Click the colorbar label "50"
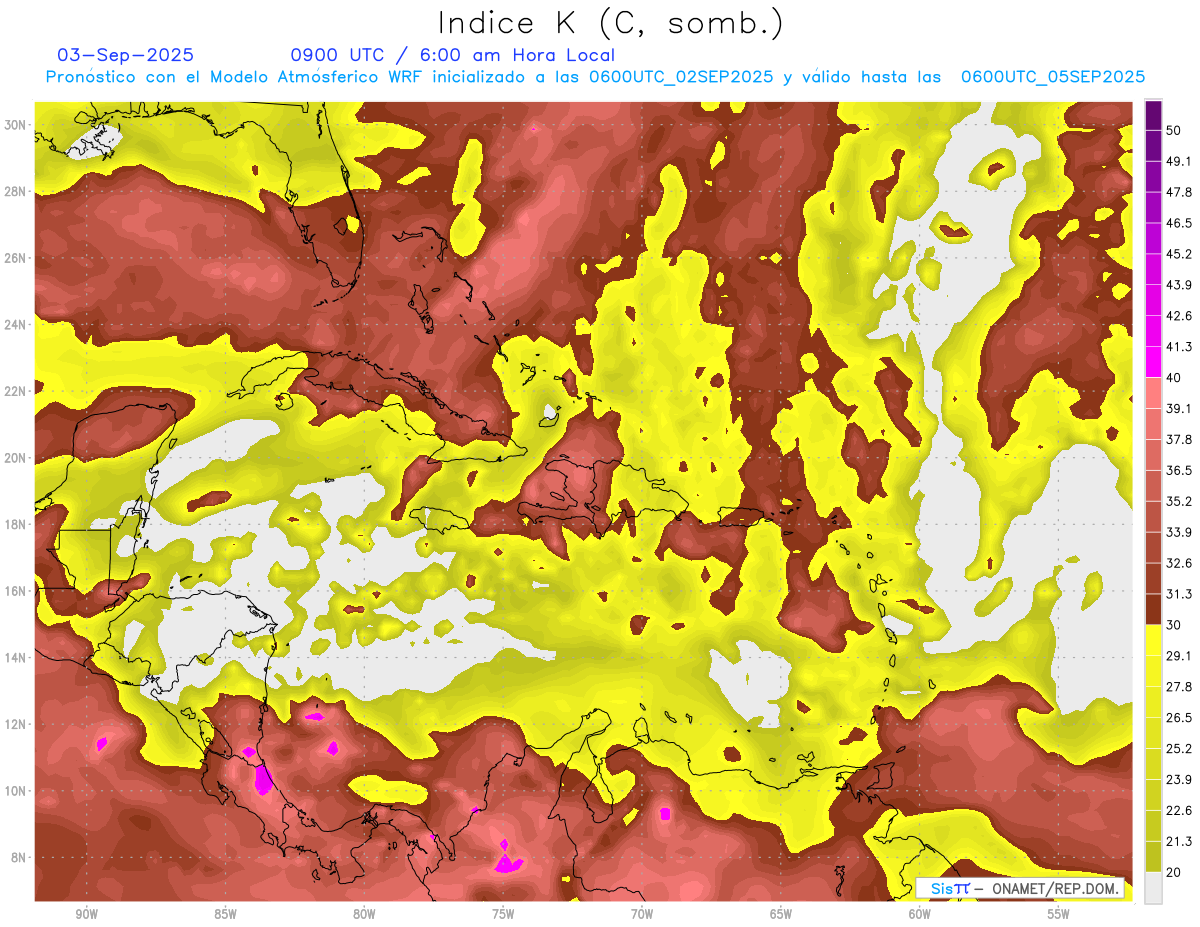The height and width of the screenshot is (927, 1200). coord(1174,130)
